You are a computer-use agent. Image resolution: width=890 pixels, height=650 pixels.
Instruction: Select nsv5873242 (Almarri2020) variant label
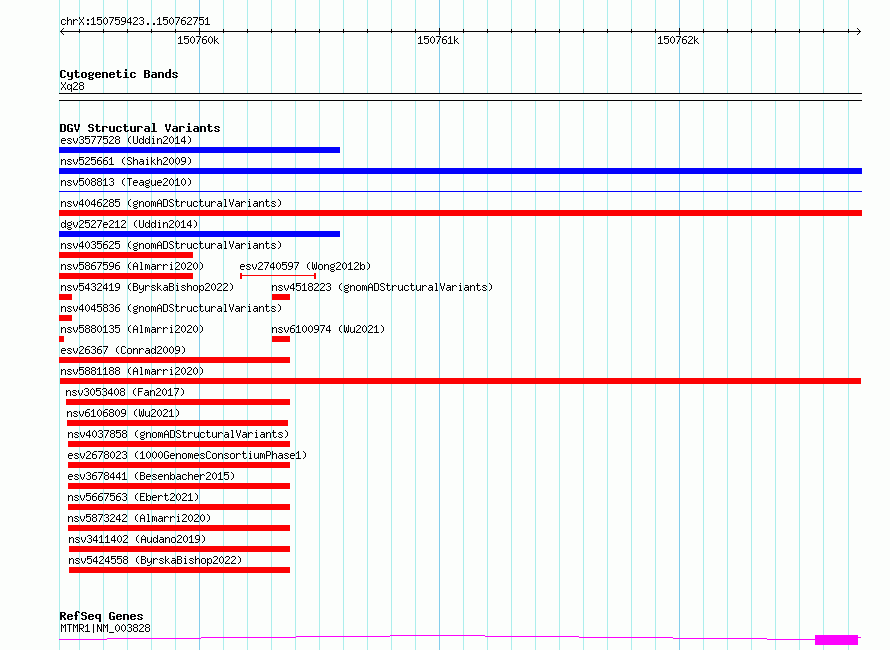(x=139, y=518)
